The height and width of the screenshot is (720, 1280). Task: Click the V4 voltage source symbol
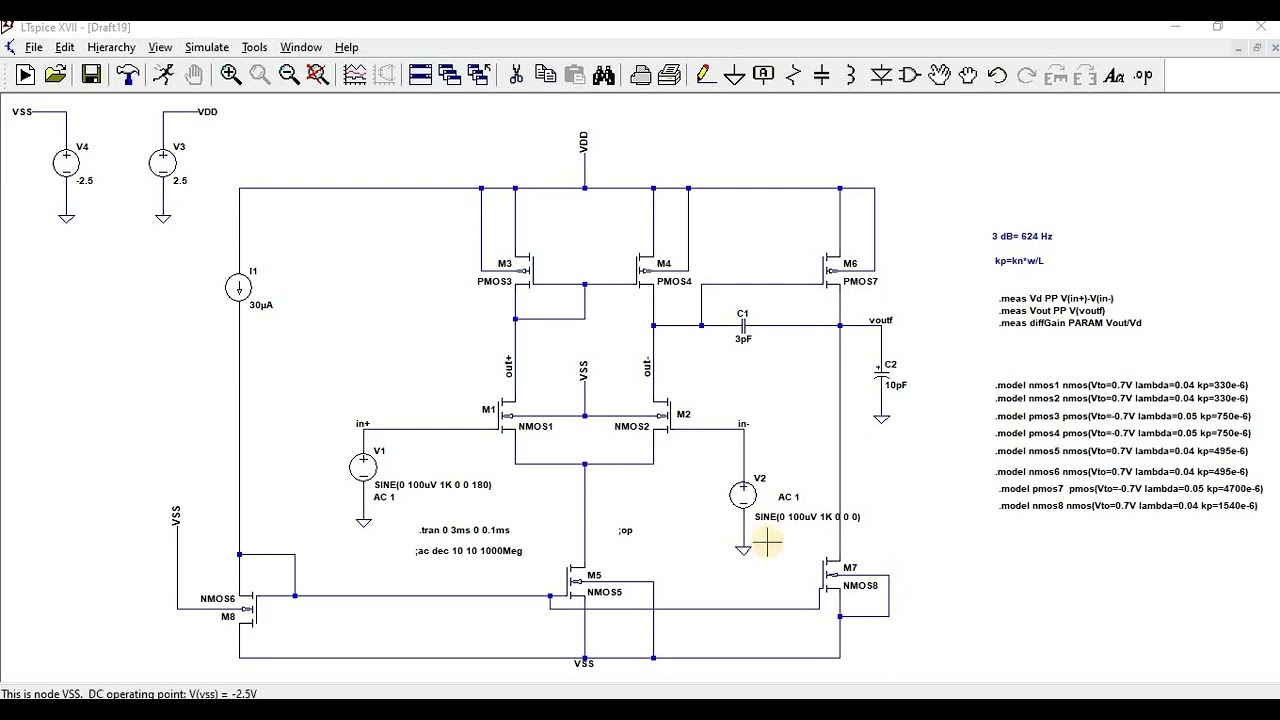(66, 163)
